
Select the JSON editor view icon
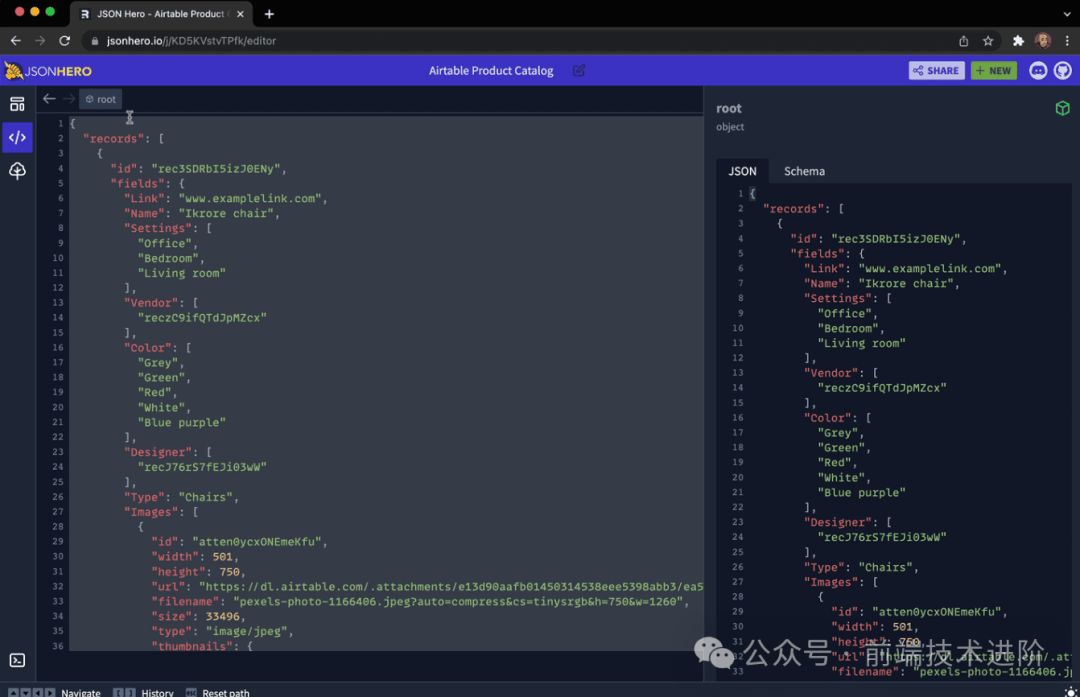(x=17, y=137)
